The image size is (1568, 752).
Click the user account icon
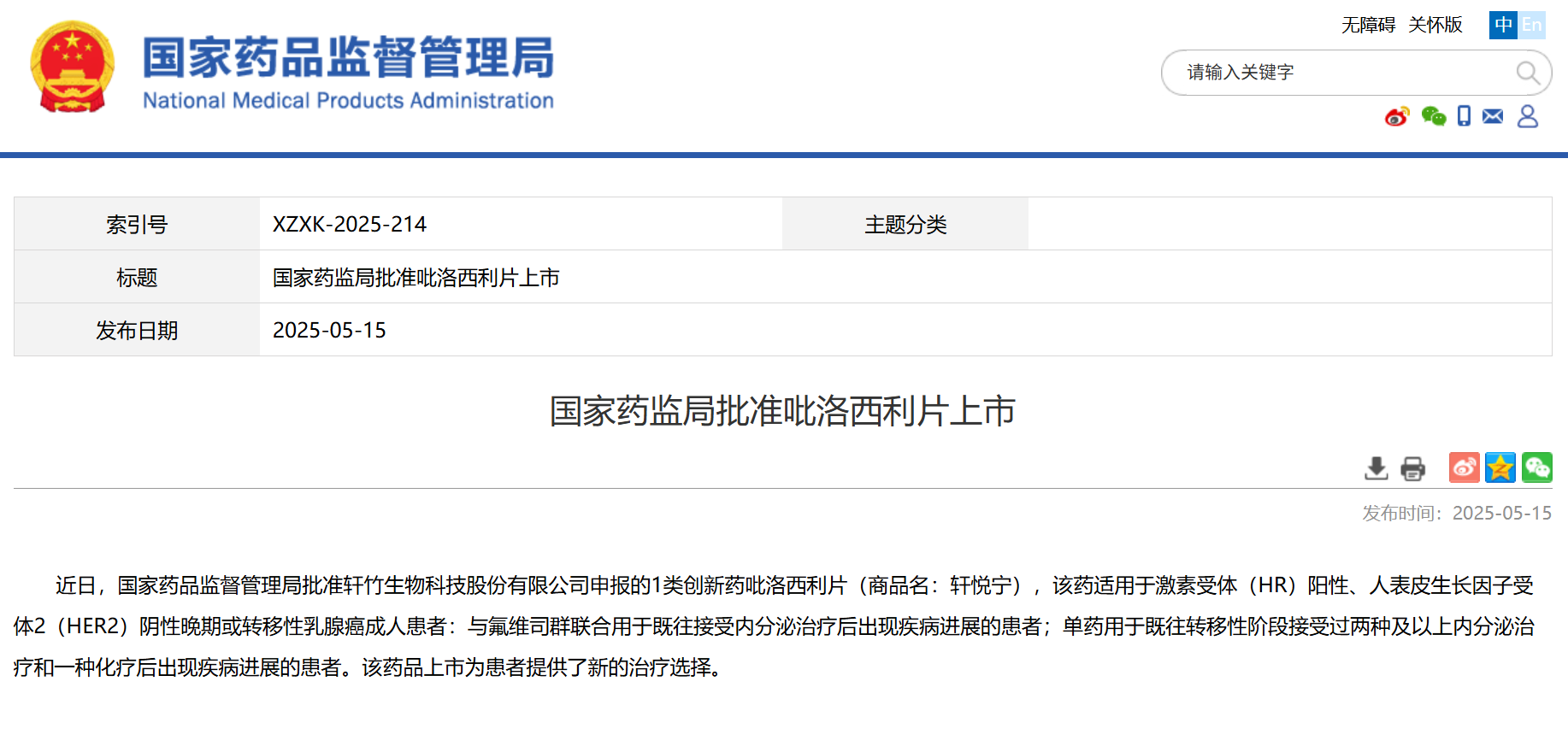pyautogui.click(x=1528, y=116)
